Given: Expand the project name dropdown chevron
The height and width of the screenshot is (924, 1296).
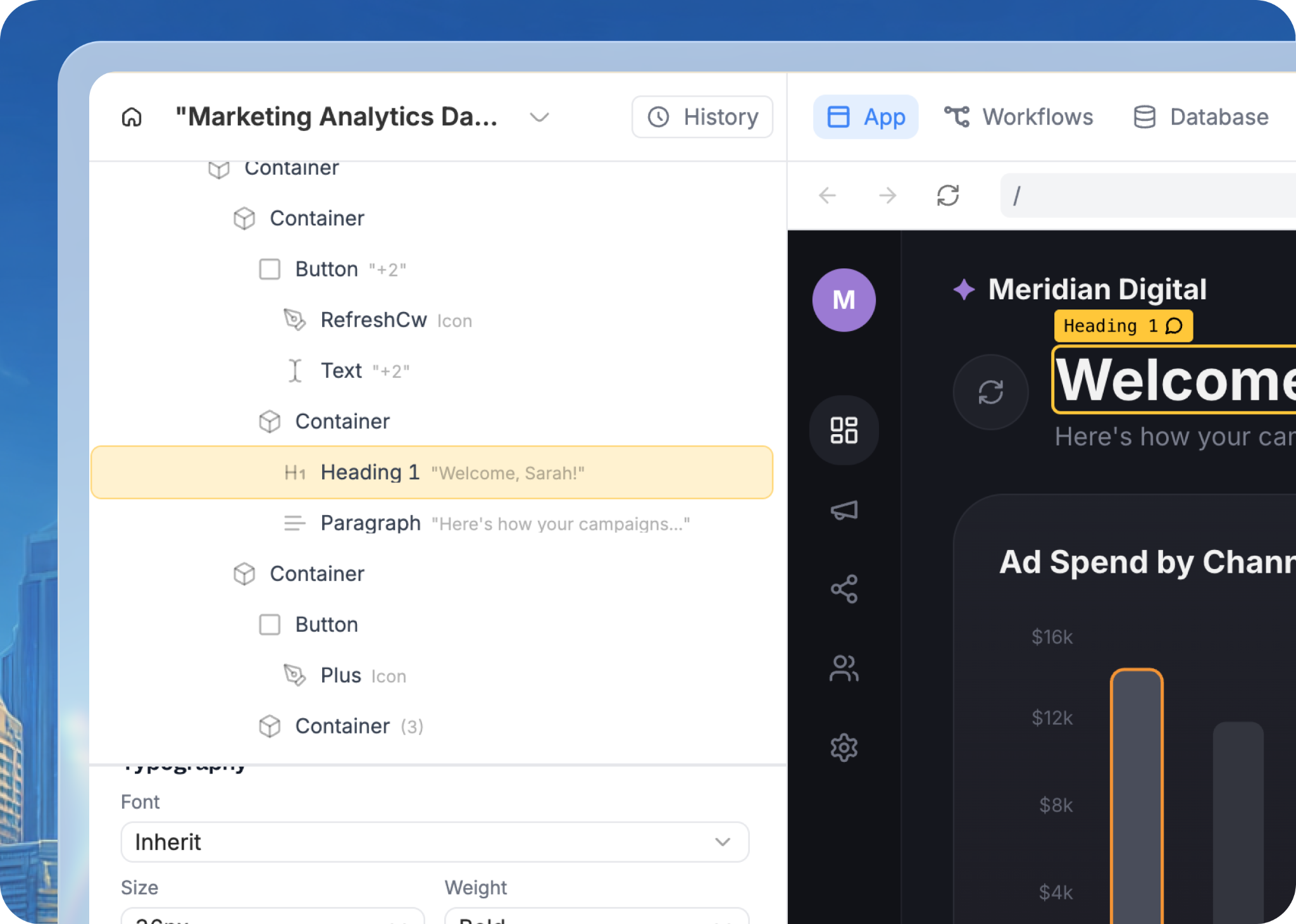Looking at the screenshot, I should pos(539,117).
